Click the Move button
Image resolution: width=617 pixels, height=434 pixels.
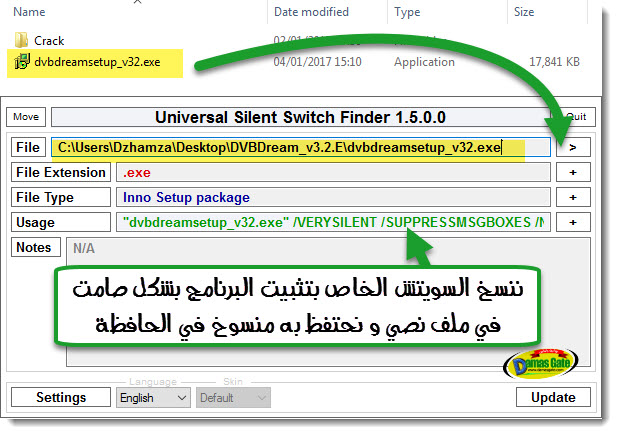(26, 117)
